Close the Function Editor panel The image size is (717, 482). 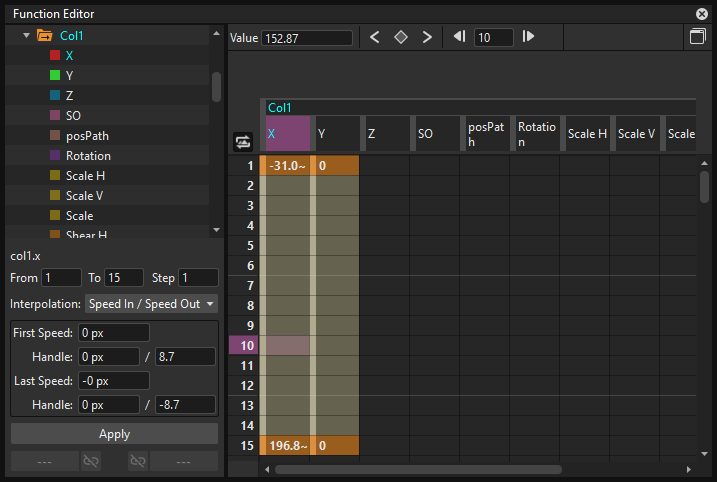[x=701, y=14]
